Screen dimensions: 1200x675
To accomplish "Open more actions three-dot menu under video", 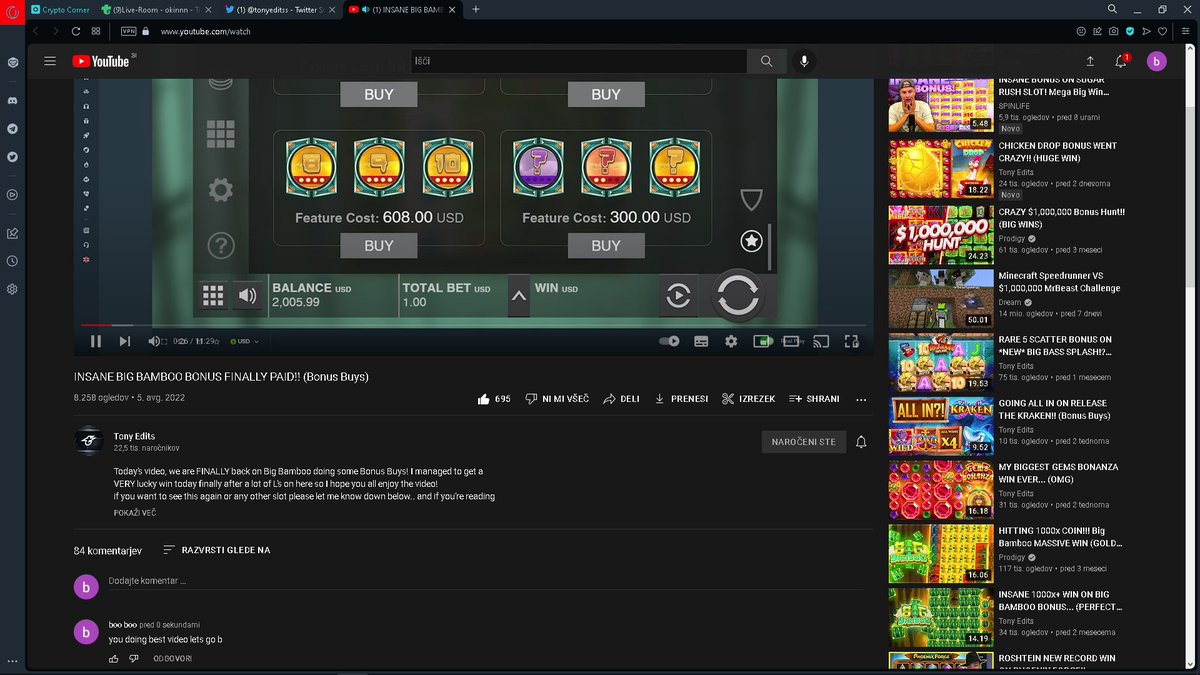I will pos(861,398).
